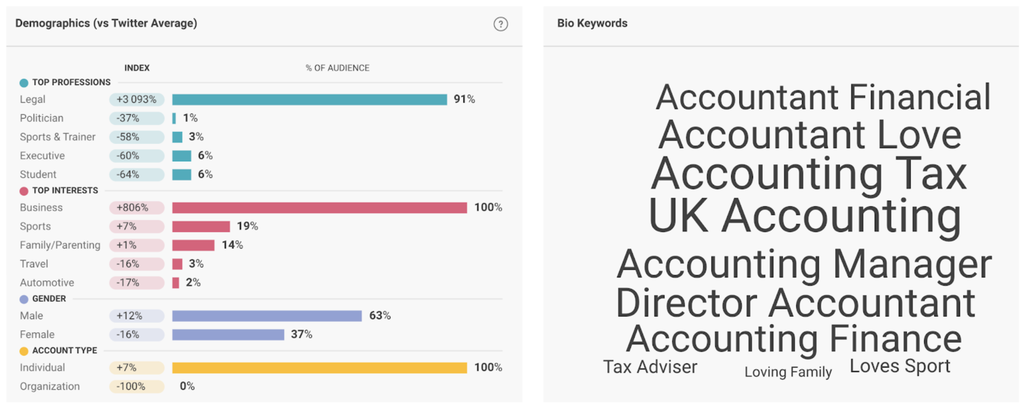Click the Gender purple dot icon
This screenshot has width=1024, height=409.
pyautogui.click(x=24, y=298)
